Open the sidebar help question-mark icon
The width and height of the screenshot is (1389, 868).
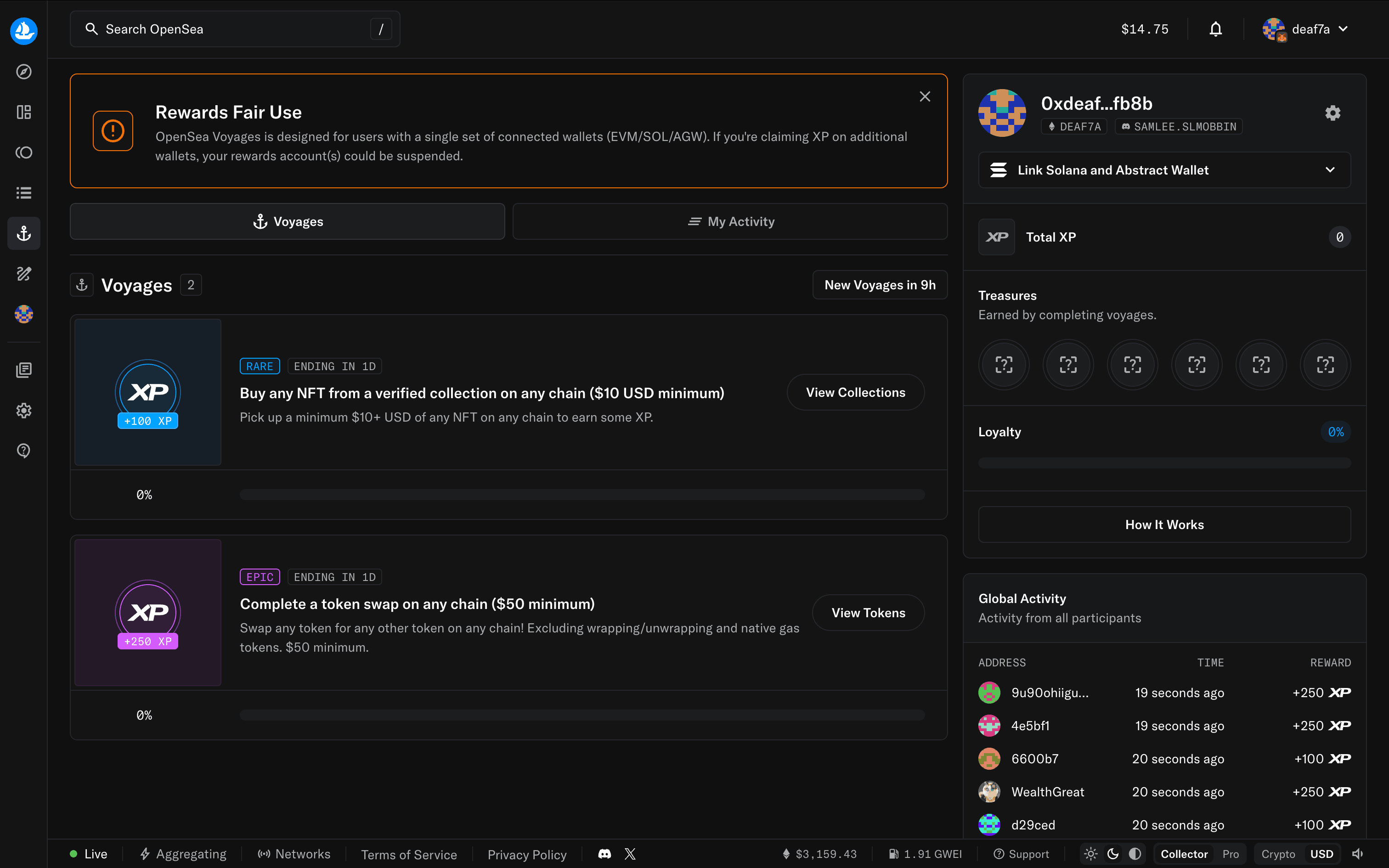[x=23, y=451]
